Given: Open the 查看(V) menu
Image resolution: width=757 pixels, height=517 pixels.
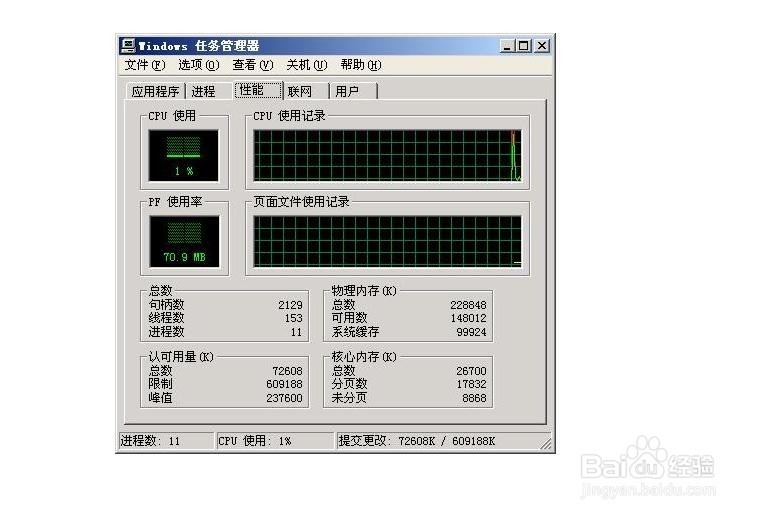Looking at the screenshot, I should (x=252, y=65).
